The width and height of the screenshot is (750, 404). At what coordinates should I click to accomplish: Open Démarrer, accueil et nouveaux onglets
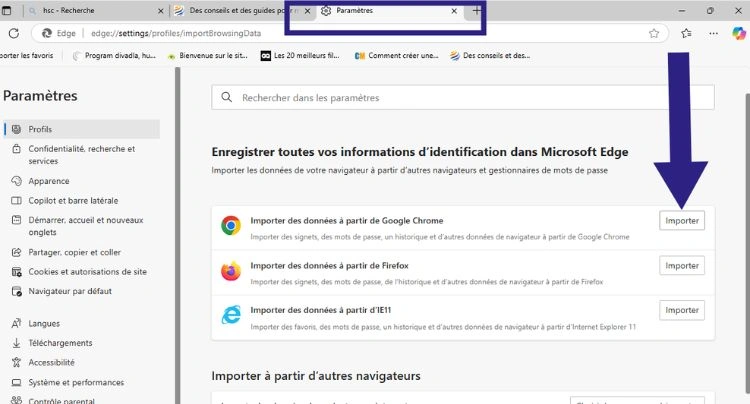click(82, 226)
